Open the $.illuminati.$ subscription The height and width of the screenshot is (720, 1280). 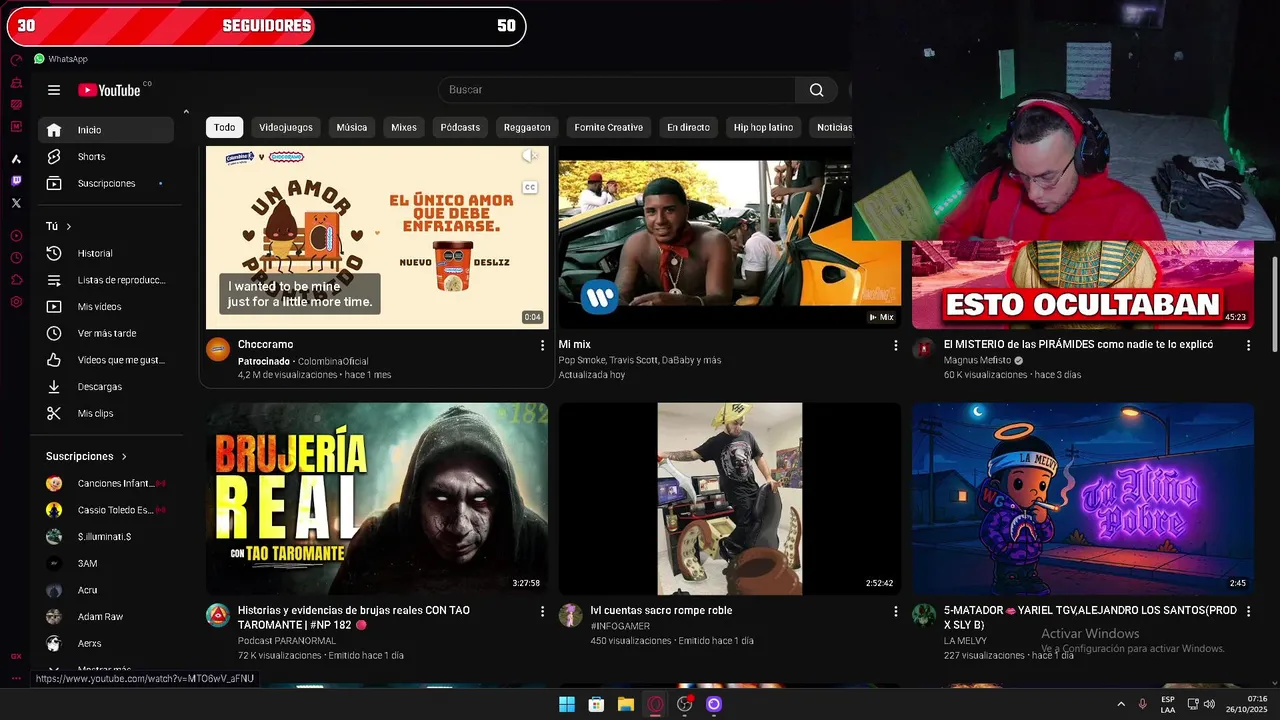[x=106, y=537]
